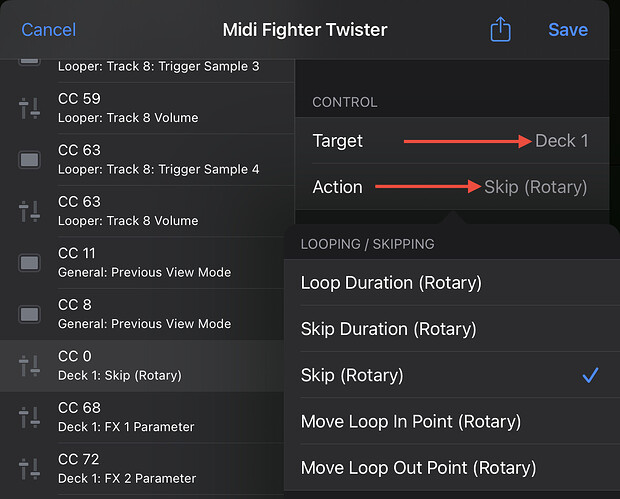Cancel the Midi Fighter Twister mapping
This screenshot has height=499, width=620.
point(48,30)
